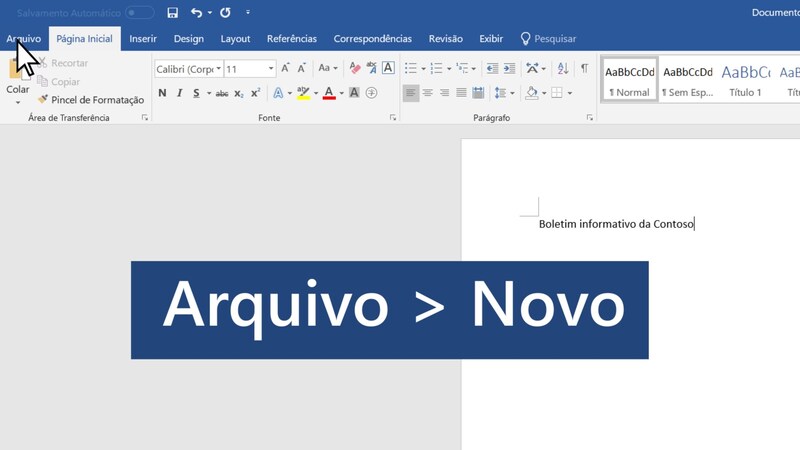Open the Calibri font name dropdown
Viewport: 800px width, 450px height.
(218, 69)
